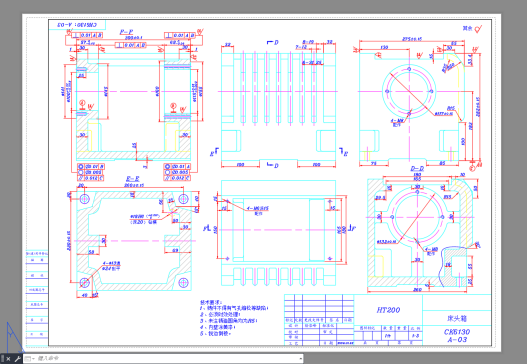Select the 床头箱 title block text
The height and width of the screenshot is (364, 527).
pos(457,318)
